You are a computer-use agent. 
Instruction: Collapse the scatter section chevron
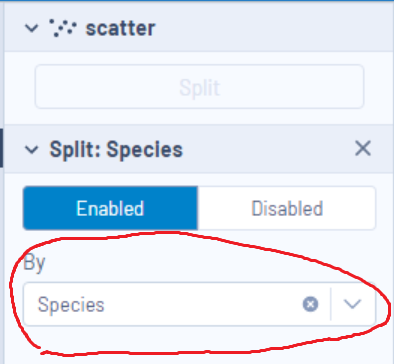[32, 28]
